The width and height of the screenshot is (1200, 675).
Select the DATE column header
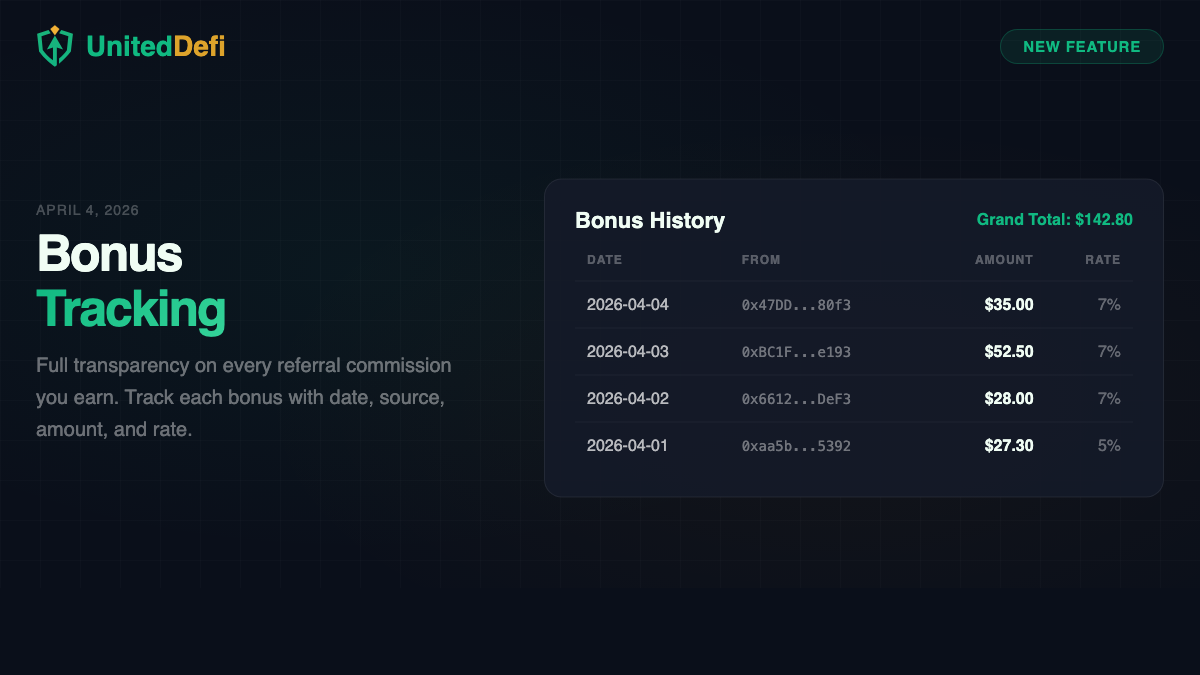[x=604, y=259]
